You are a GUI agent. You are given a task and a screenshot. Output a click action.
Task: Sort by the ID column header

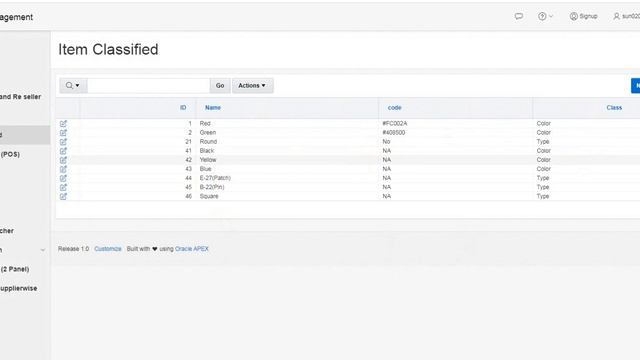click(183, 108)
